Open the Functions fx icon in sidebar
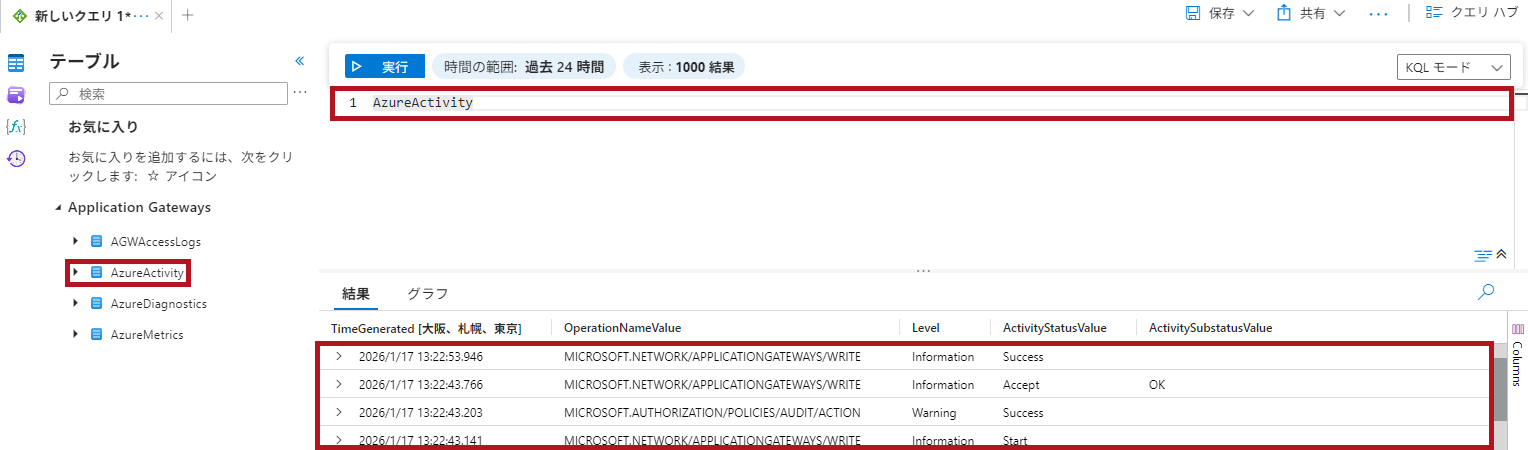 [x=16, y=126]
